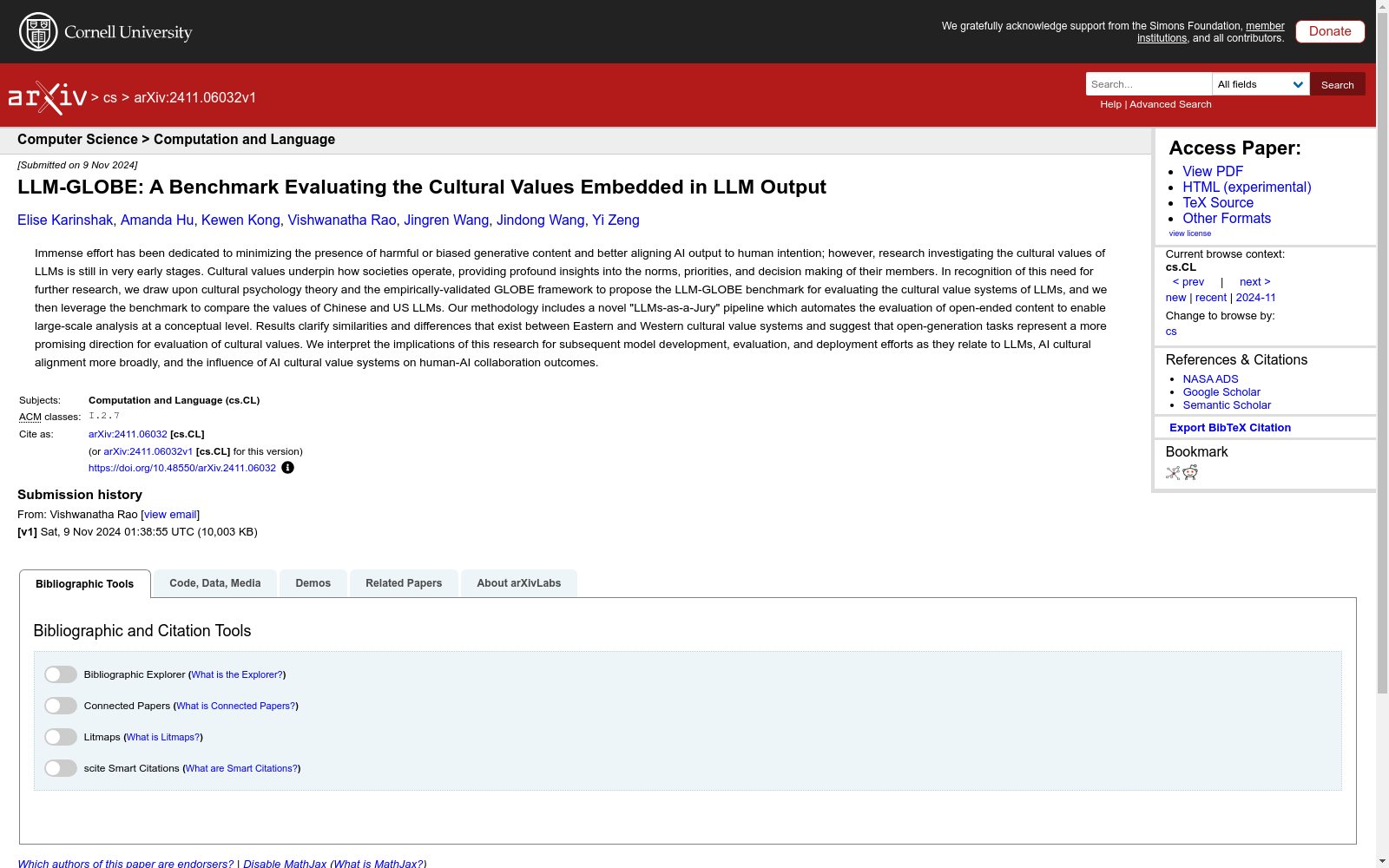Open About arXivLabs tab
1389x868 pixels.
(x=519, y=583)
